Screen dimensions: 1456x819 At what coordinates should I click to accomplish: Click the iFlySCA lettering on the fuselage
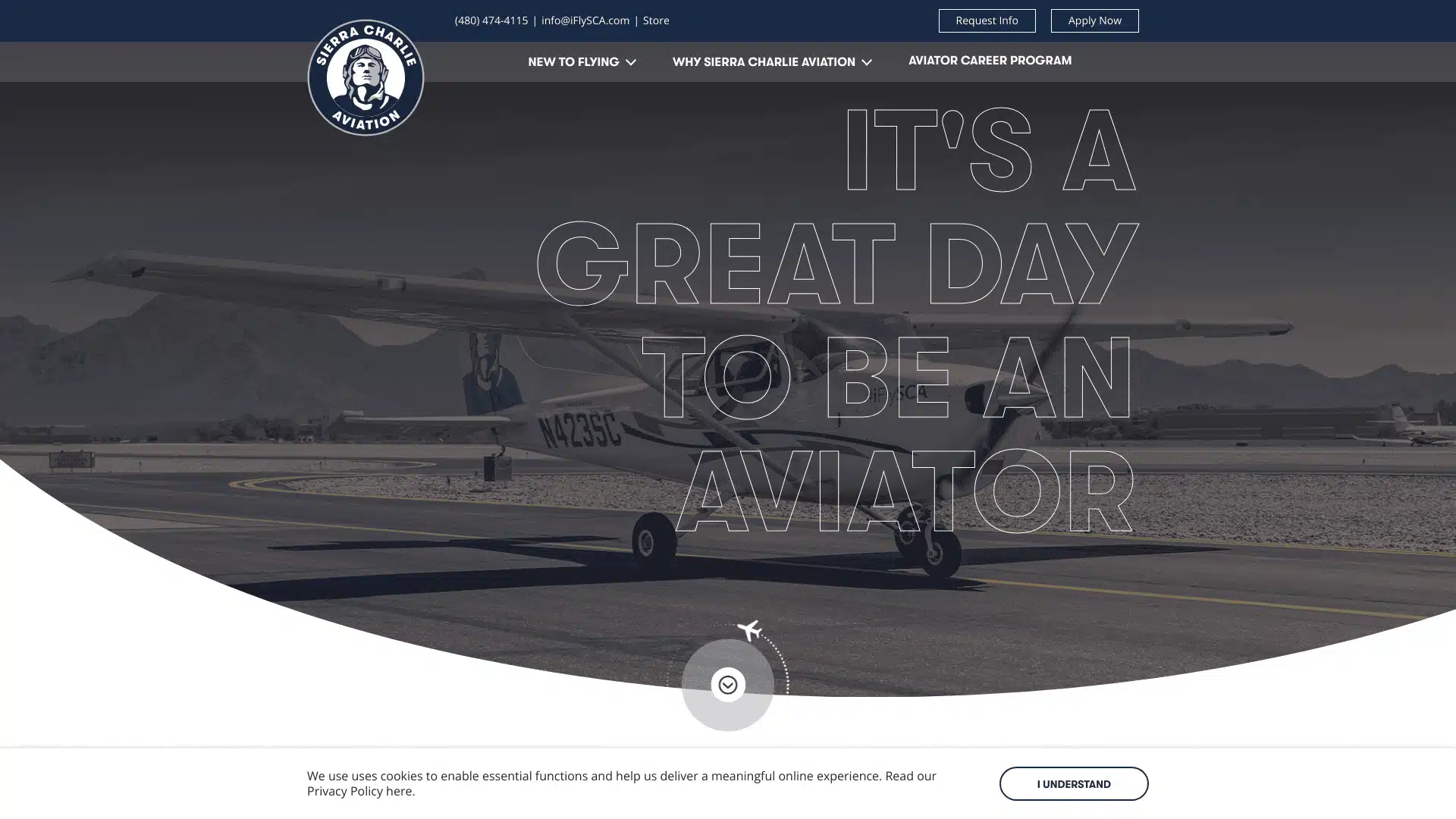click(x=897, y=394)
